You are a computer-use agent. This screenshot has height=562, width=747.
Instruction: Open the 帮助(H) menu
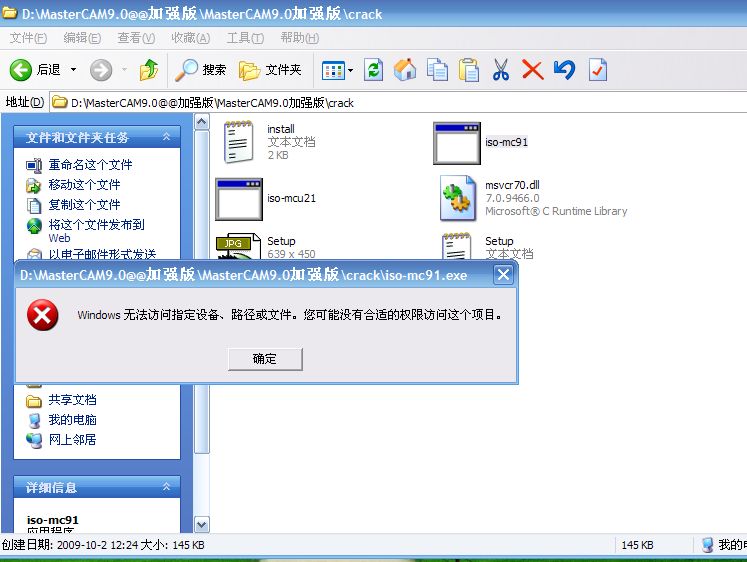click(x=300, y=38)
